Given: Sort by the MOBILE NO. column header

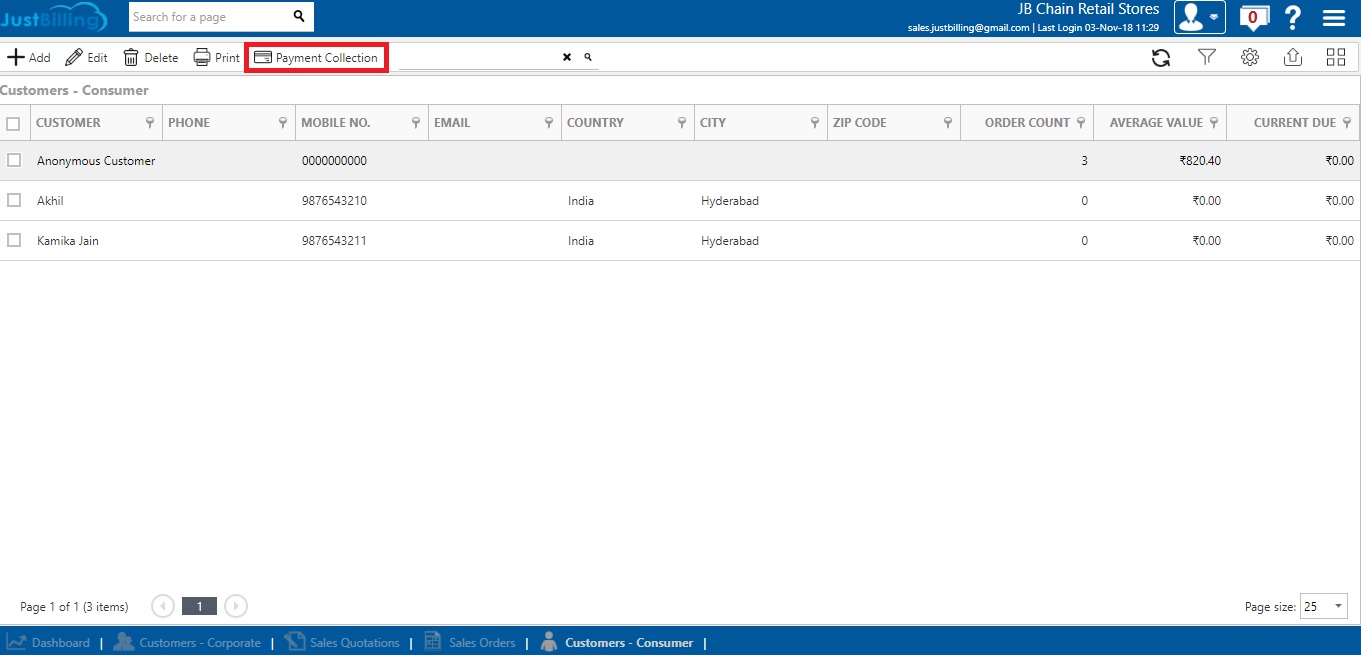Looking at the screenshot, I should [336, 123].
